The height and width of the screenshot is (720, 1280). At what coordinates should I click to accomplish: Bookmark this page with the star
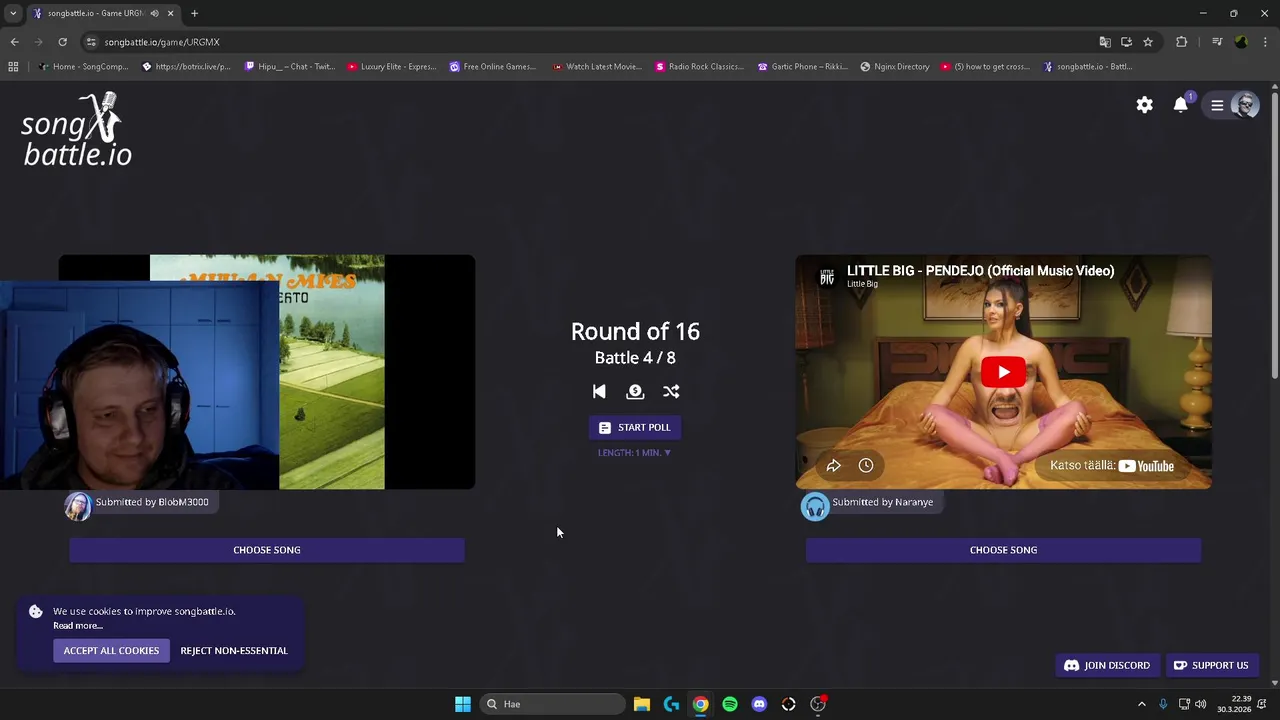pos(1148,42)
